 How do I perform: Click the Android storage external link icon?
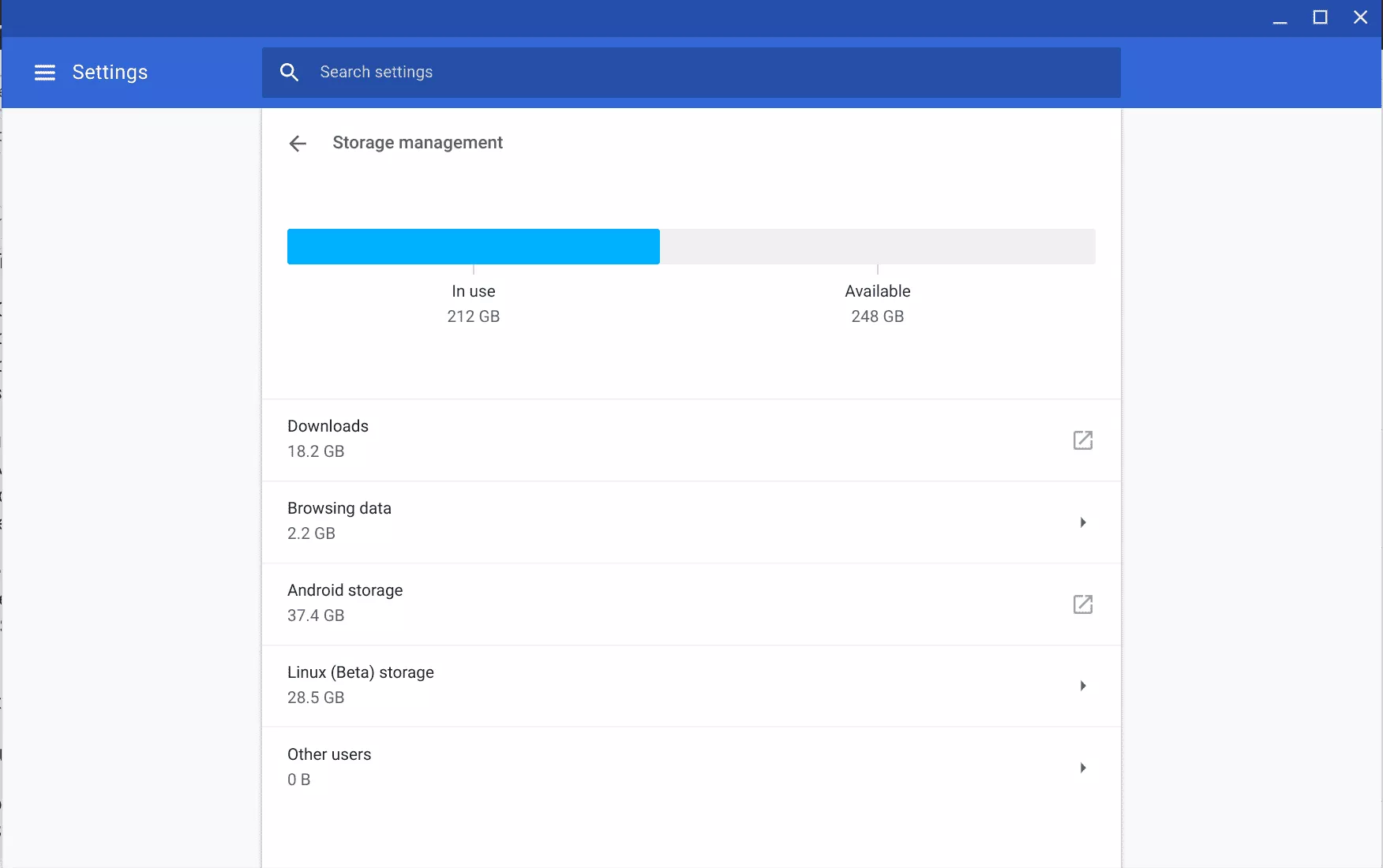point(1082,604)
